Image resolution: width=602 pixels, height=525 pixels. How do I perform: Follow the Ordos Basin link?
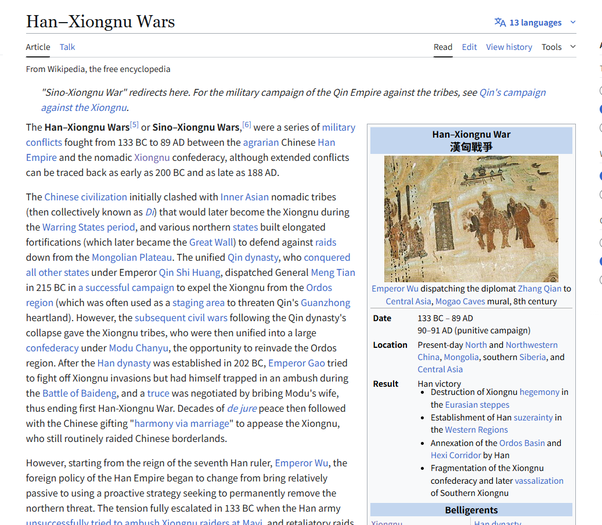[522, 443]
